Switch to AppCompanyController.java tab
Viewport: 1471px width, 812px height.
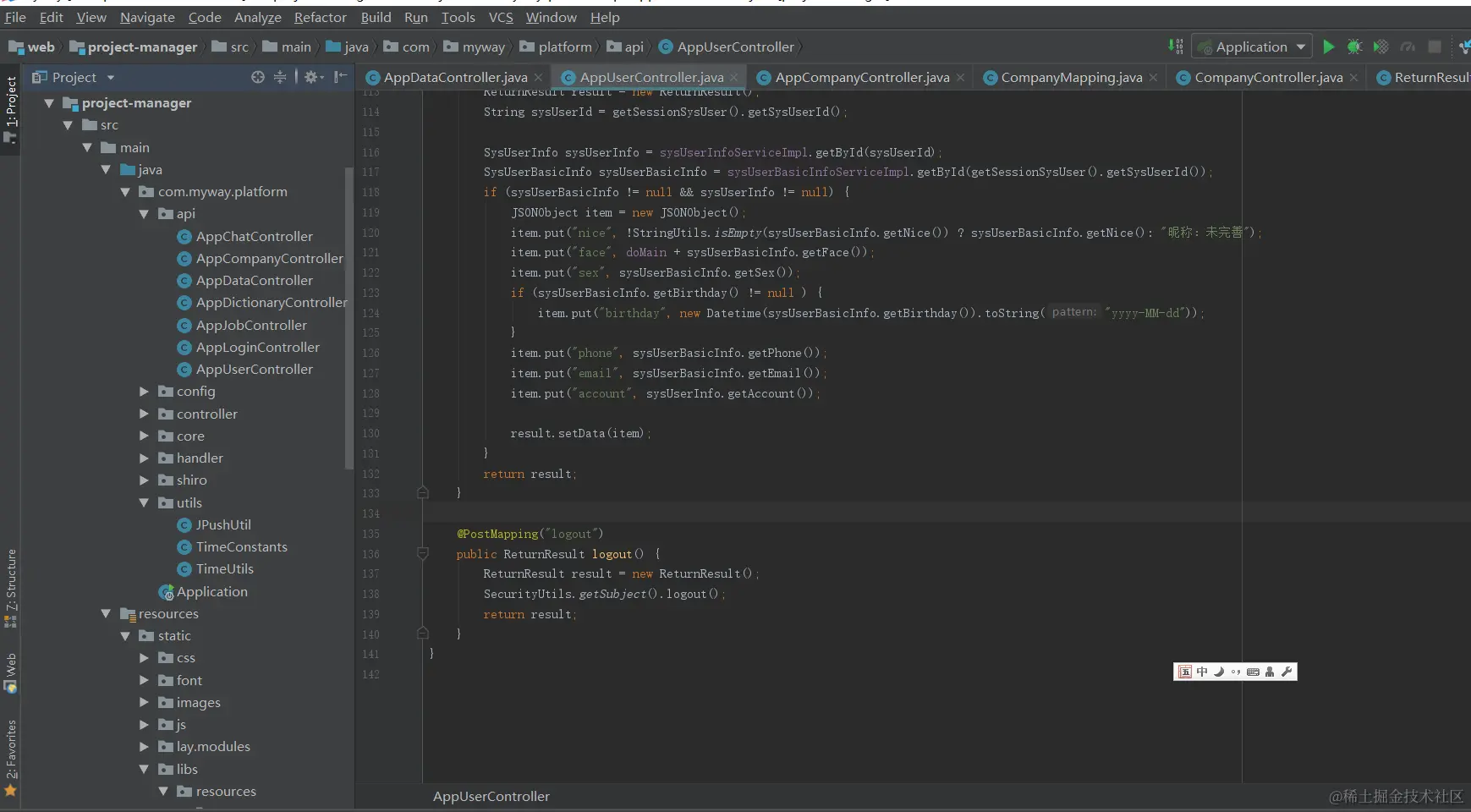pos(862,78)
